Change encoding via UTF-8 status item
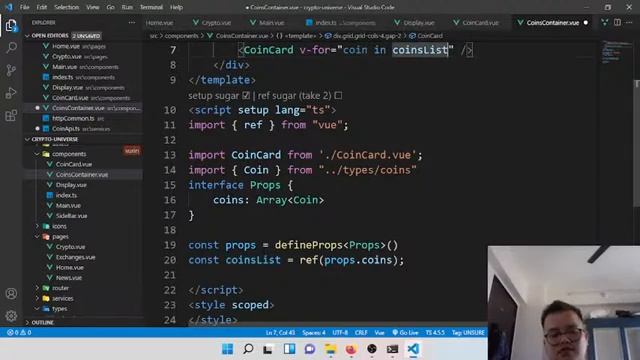Screen dimensions: 640x360 click(340, 333)
